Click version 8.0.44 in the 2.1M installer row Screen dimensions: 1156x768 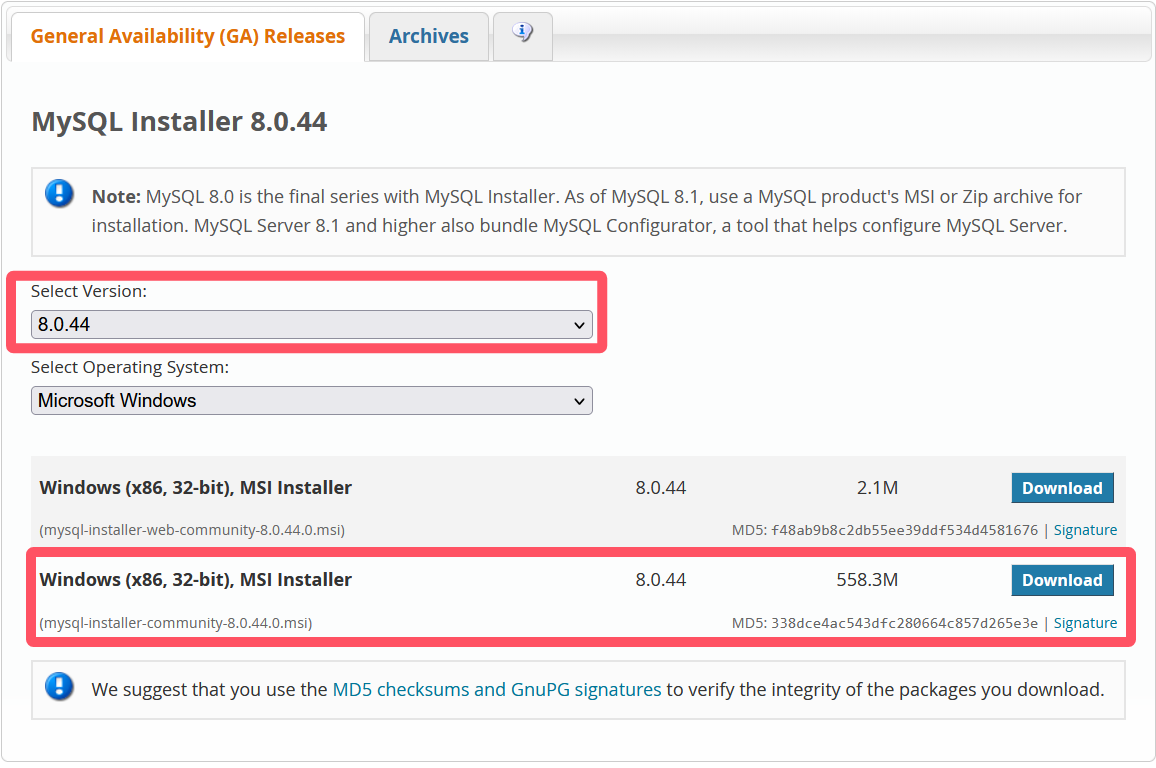(x=661, y=488)
